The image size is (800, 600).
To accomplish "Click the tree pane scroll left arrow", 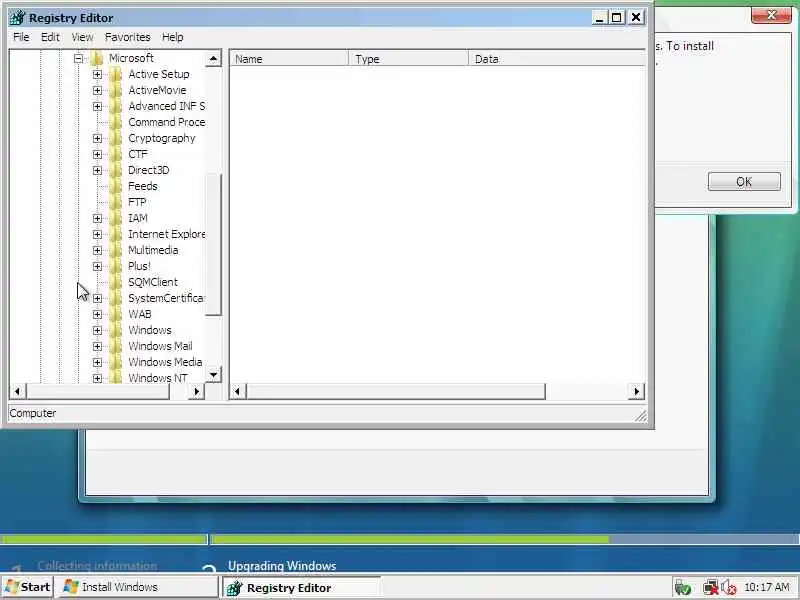I will [17, 392].
